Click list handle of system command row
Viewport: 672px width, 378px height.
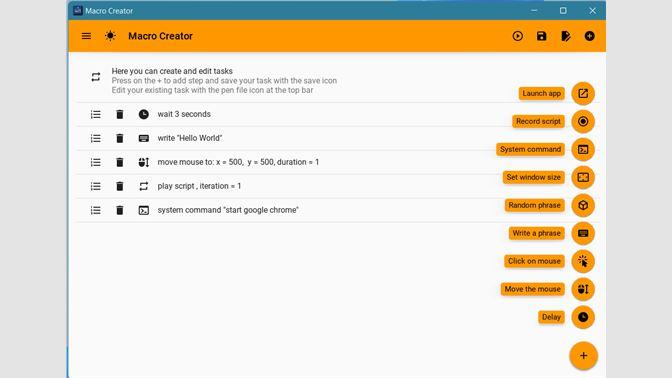[x=96, y=210]
